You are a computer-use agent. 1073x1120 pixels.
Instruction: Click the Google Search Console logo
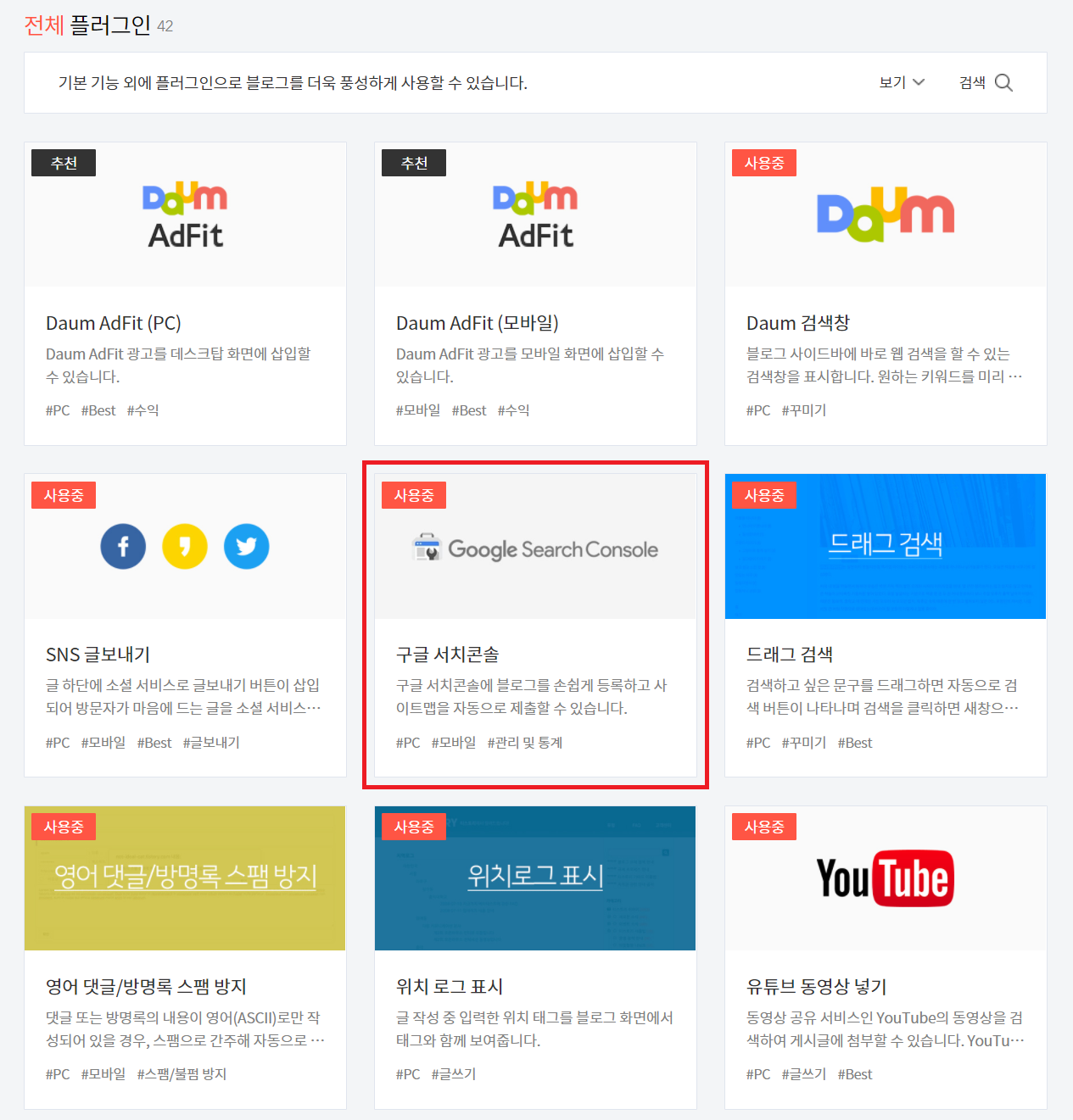(x=535, y=549)
